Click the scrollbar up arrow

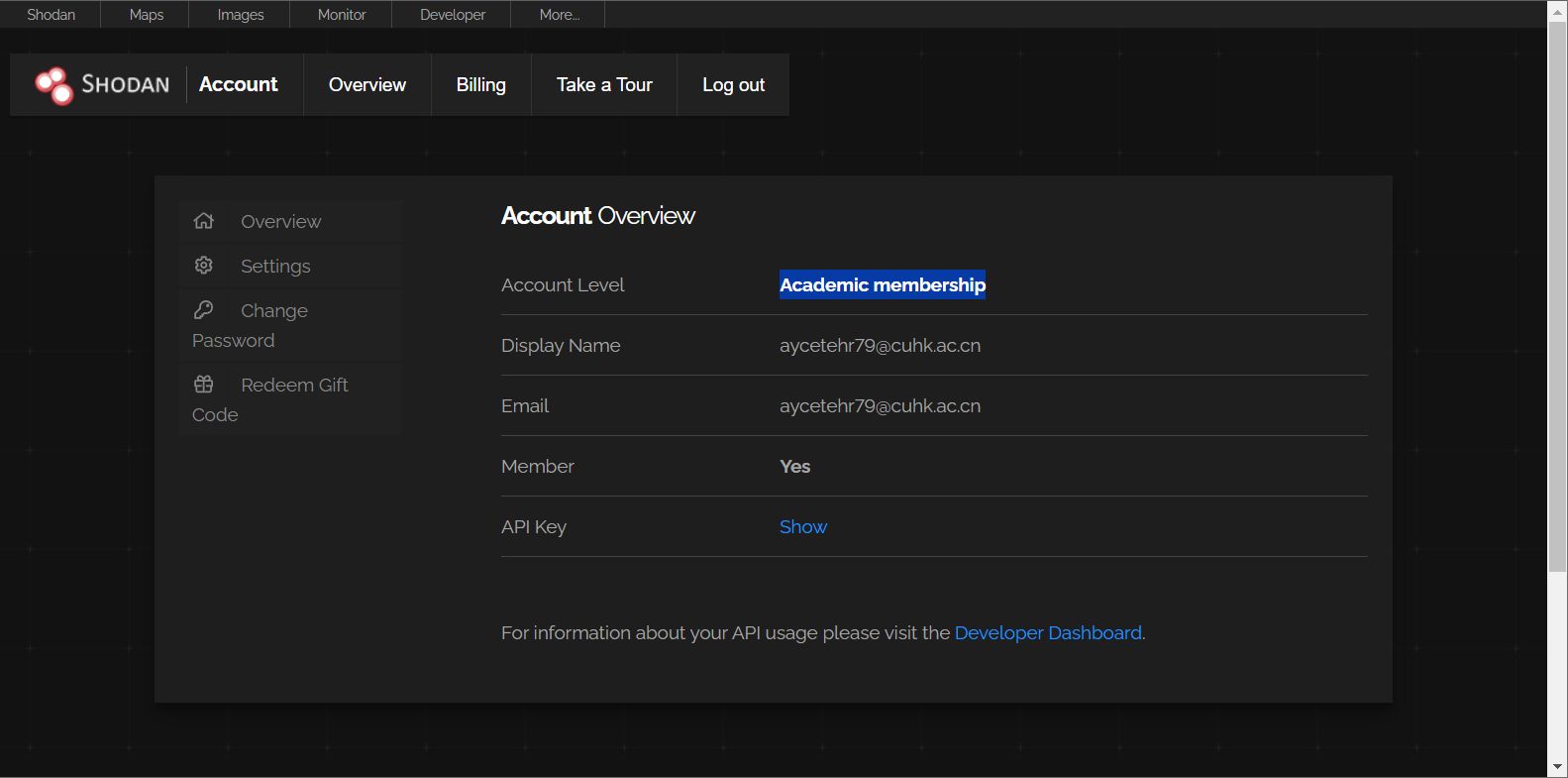pos(1558,10)
